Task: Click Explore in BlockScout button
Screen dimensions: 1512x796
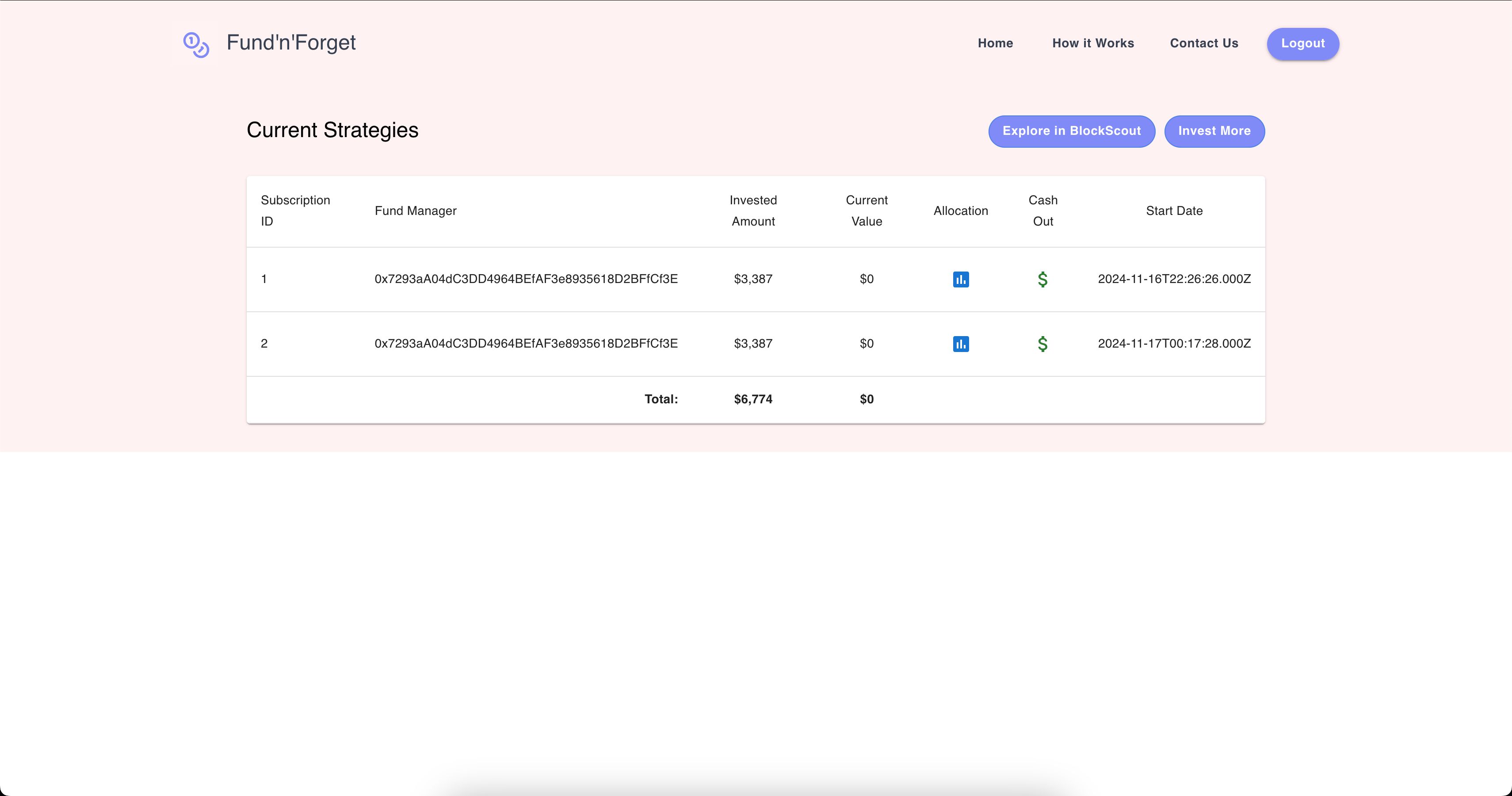Action: pos(1071,131)
